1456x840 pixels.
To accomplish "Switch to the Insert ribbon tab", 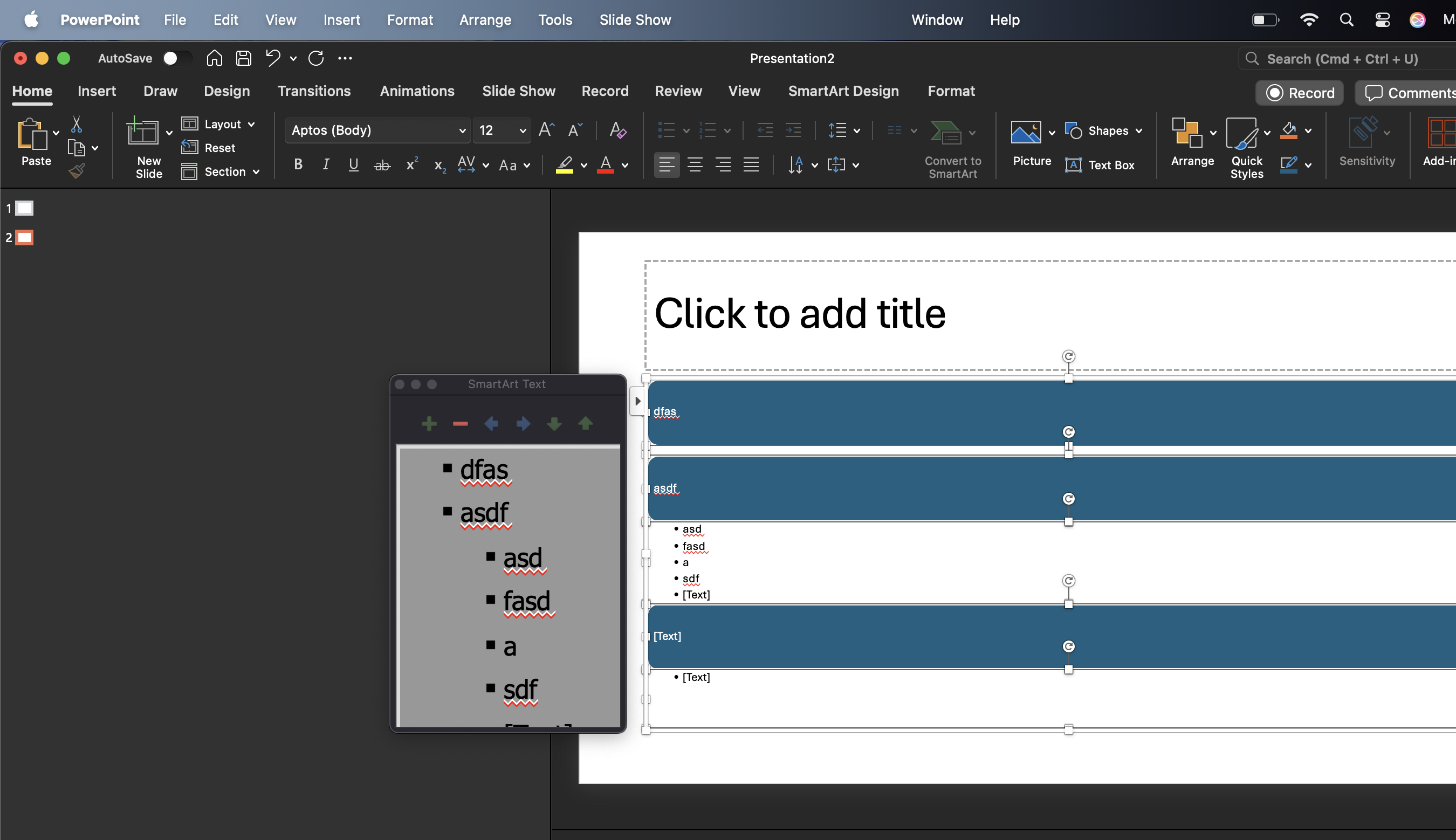I will click(x=97, y=91).
